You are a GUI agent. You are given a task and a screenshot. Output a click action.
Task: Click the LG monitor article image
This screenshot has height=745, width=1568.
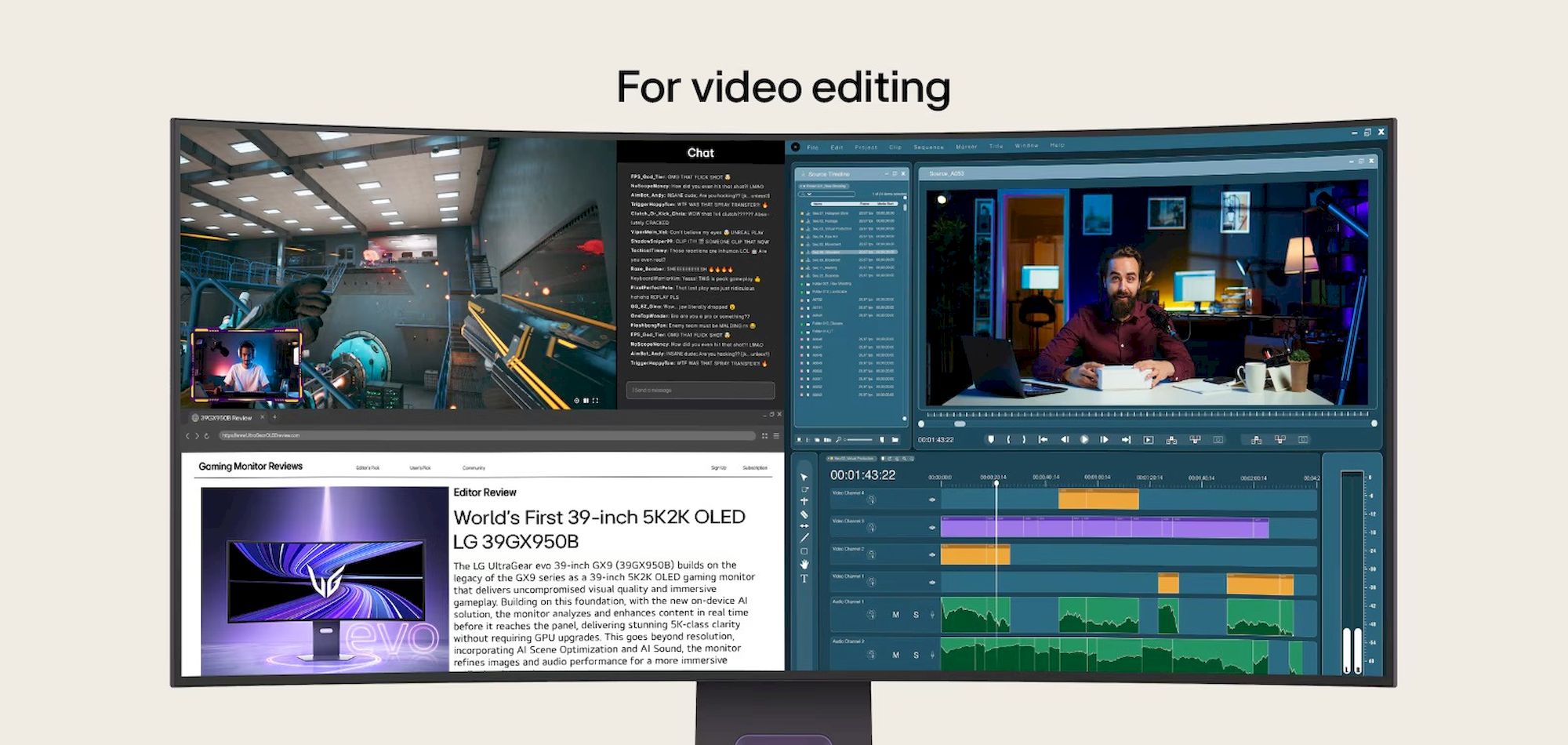point(325,579)
